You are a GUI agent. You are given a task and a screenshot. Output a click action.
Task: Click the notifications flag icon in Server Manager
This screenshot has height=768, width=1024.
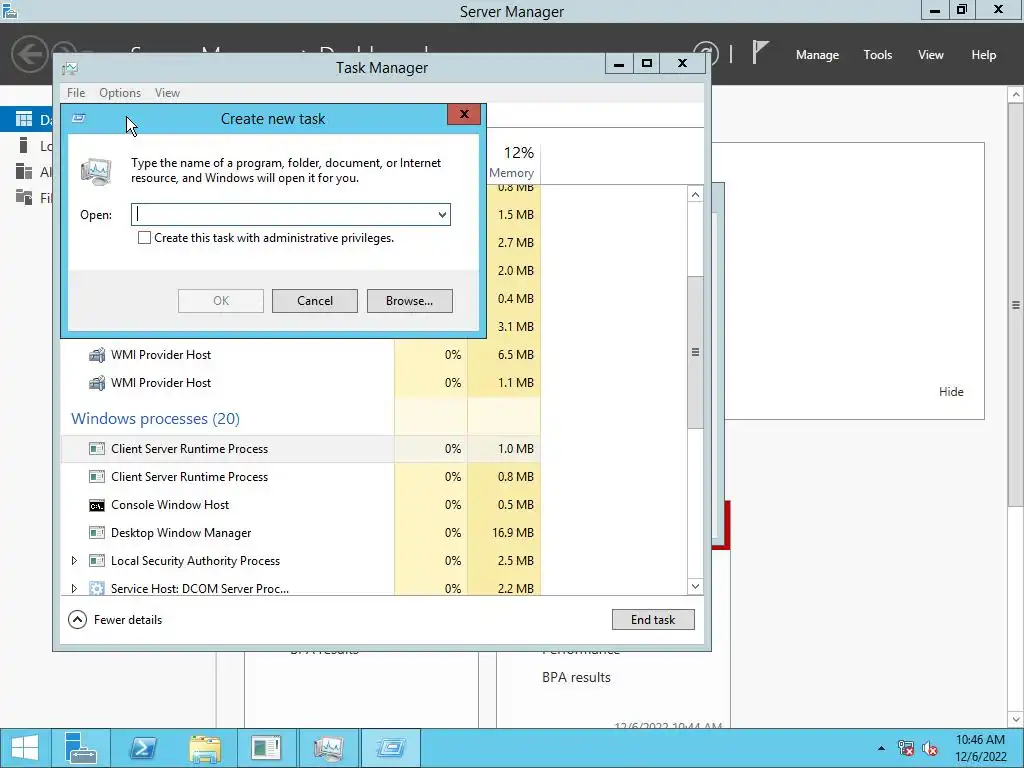(x=760, y=52)
